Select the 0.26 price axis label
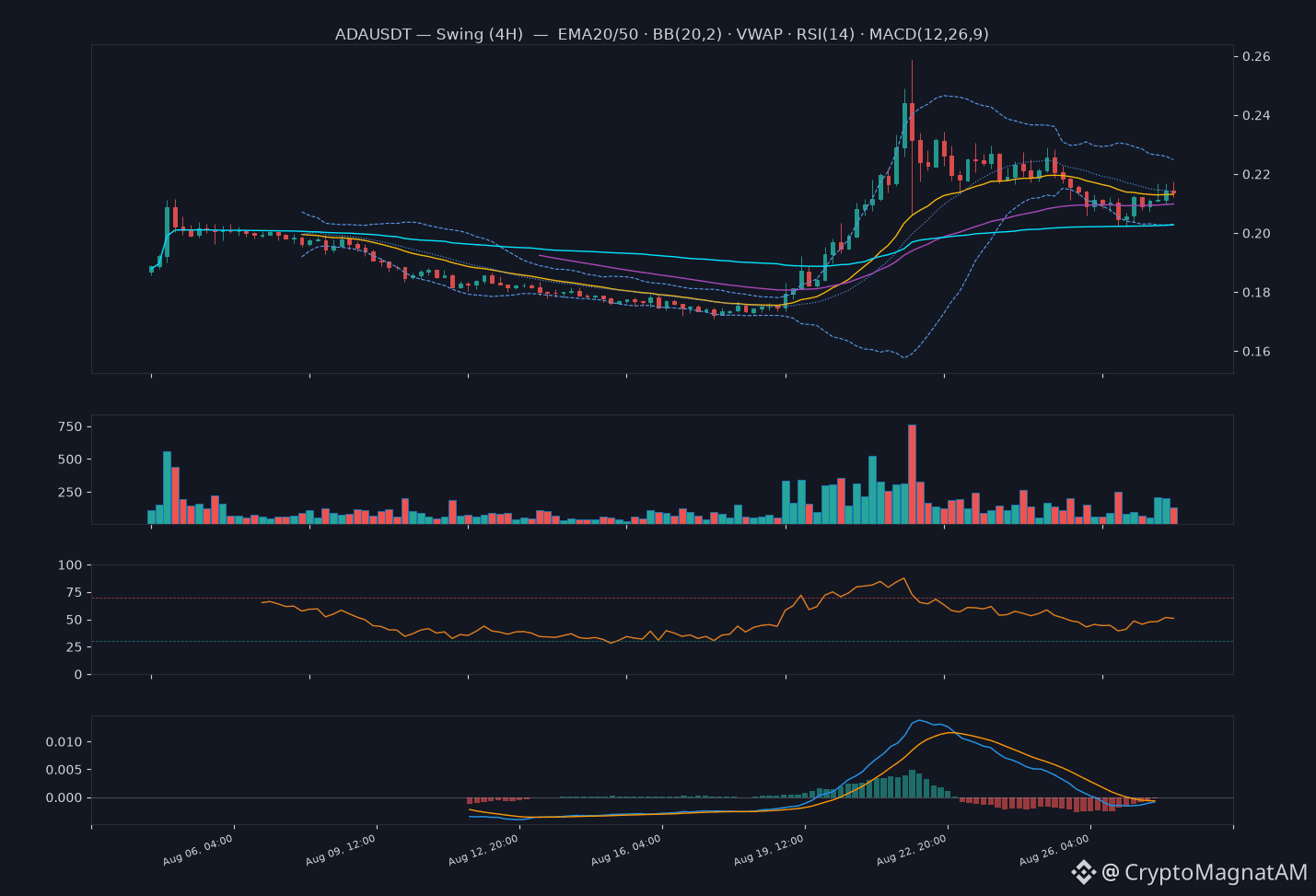Image resolution: width=1316 pixels, height=896 pixels. 1256,57
